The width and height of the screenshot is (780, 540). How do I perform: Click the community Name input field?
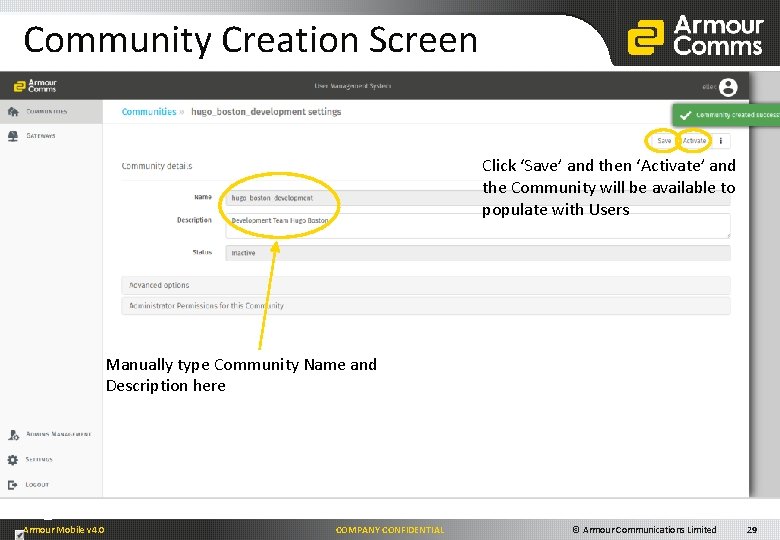478,198
